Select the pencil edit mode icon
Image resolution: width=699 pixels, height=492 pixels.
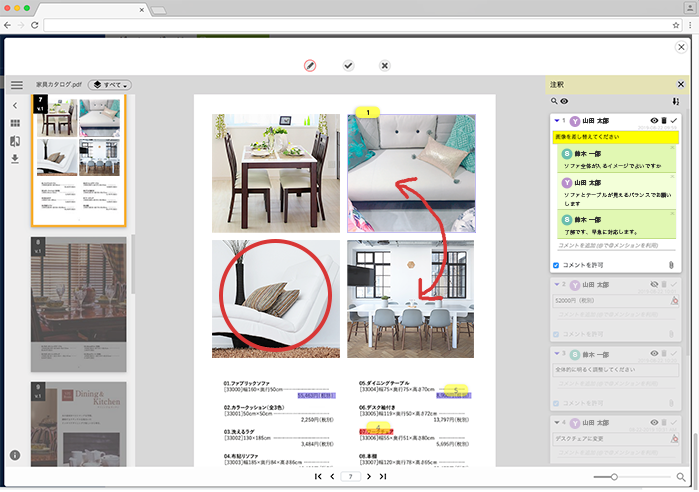point(310,65)
